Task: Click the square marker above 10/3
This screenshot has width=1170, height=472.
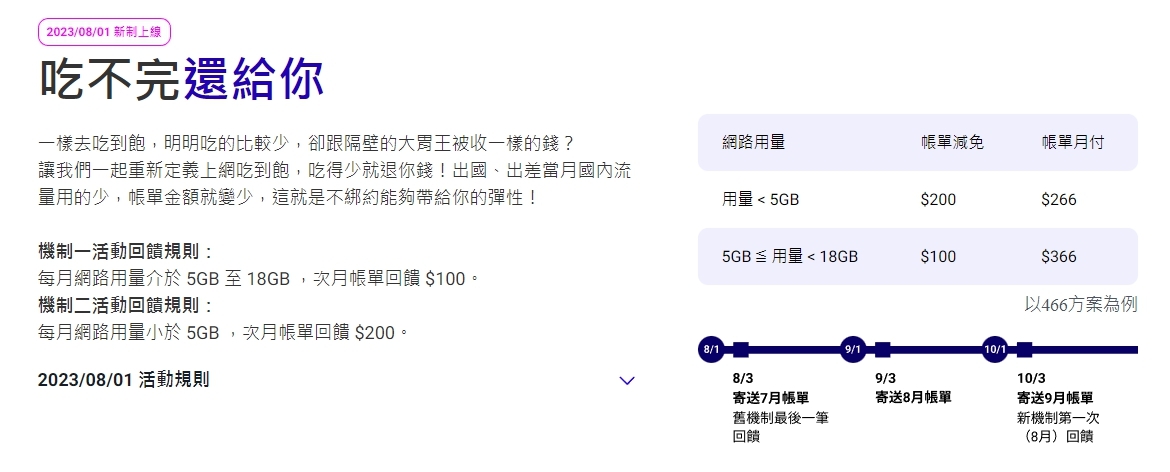Action: pos(1026,350)
